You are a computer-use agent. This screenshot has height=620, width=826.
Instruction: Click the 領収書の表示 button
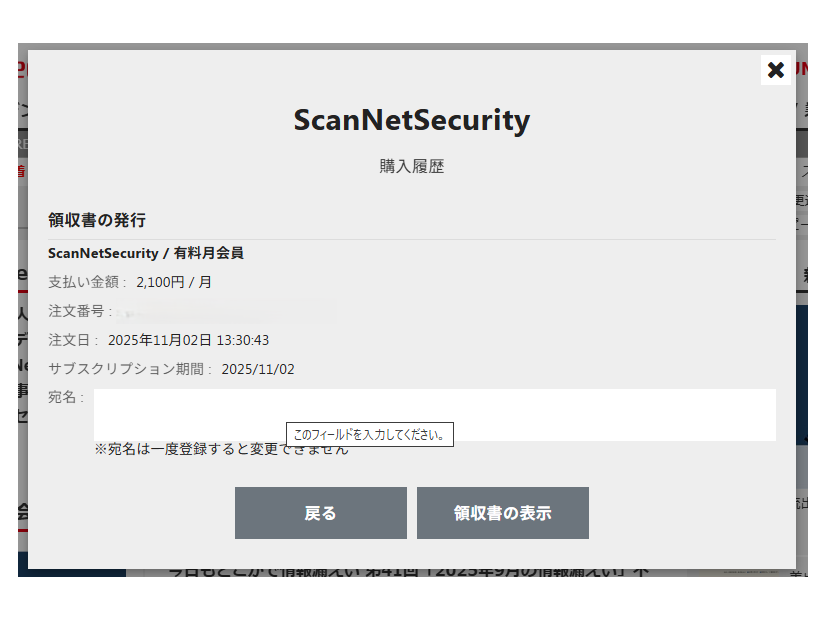503,512
